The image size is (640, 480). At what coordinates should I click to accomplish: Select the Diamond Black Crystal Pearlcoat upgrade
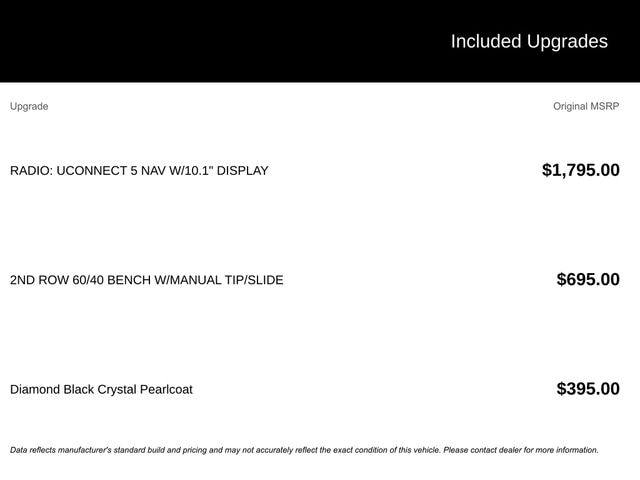pyautogui.click(x=101, y=389)
